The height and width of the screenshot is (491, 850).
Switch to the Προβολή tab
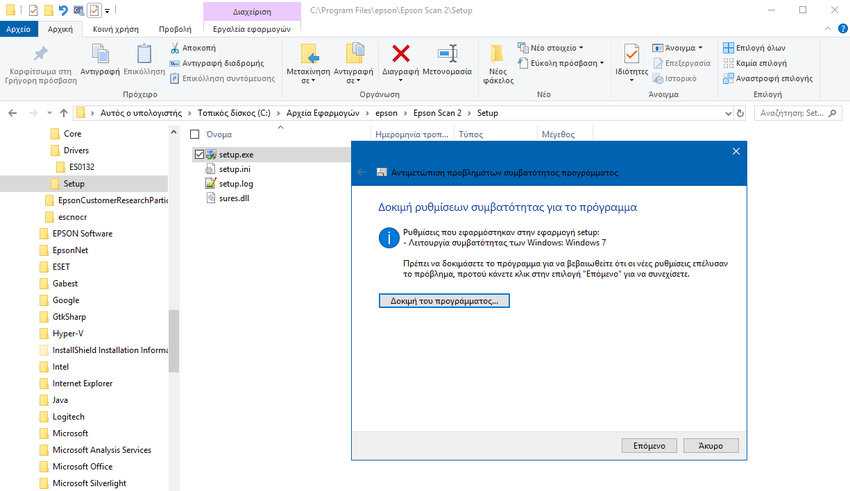coord(175,29)
